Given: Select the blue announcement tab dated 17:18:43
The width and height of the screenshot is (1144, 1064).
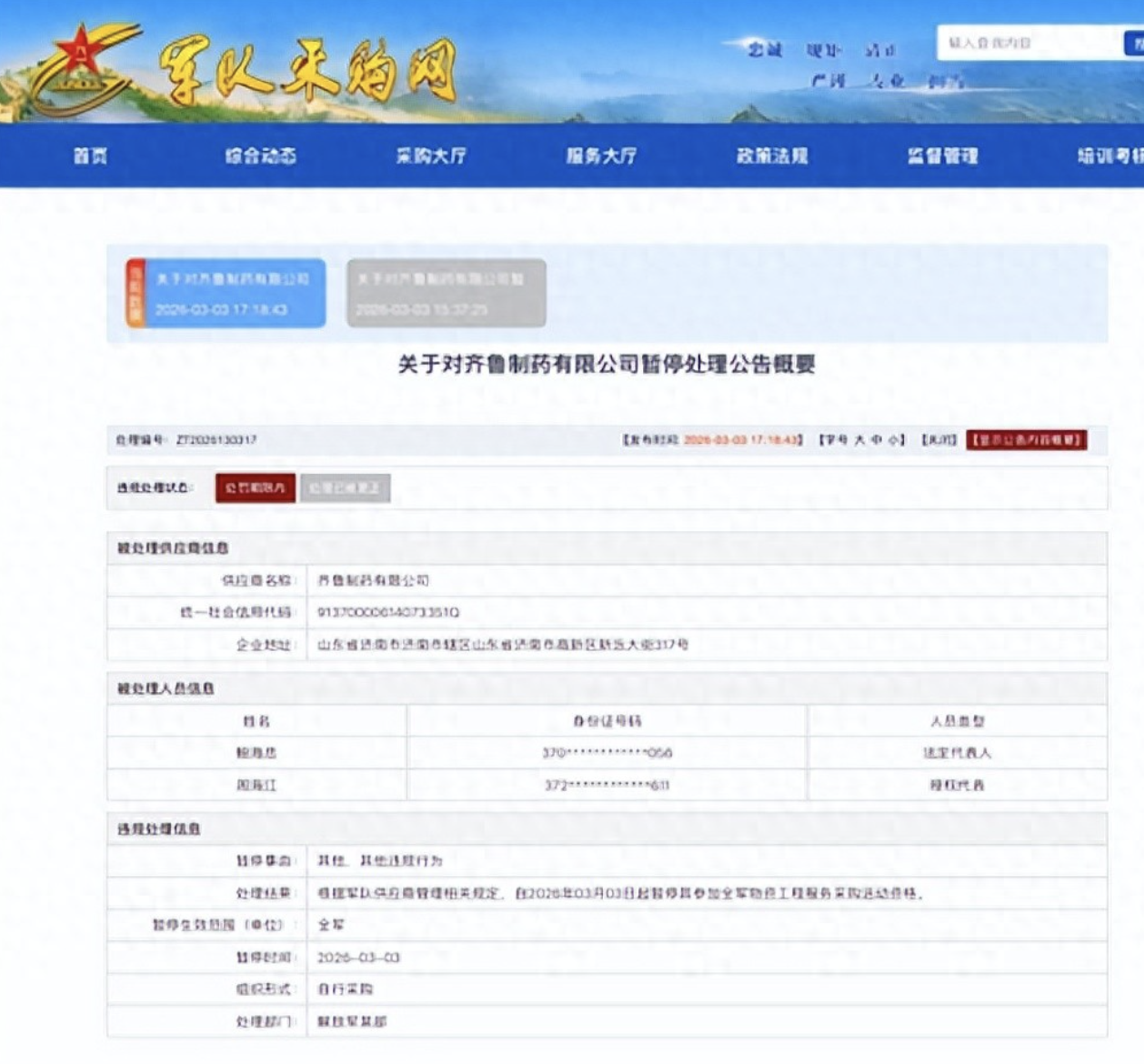Looking at the screenshot, I should (x=233, y=293).
